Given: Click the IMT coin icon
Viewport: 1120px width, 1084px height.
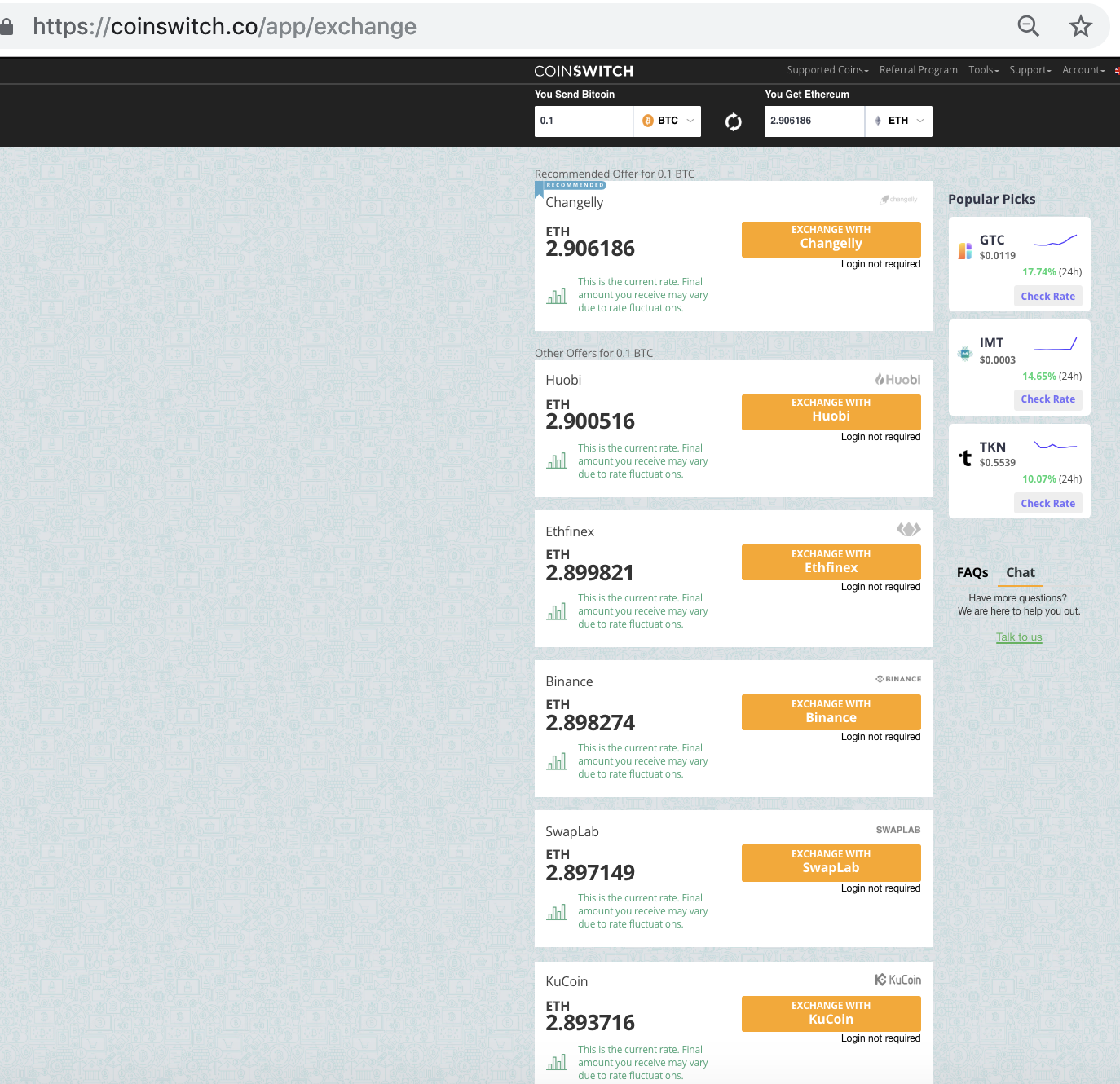Looking at the screenshot, I should [x=965, y=354].
